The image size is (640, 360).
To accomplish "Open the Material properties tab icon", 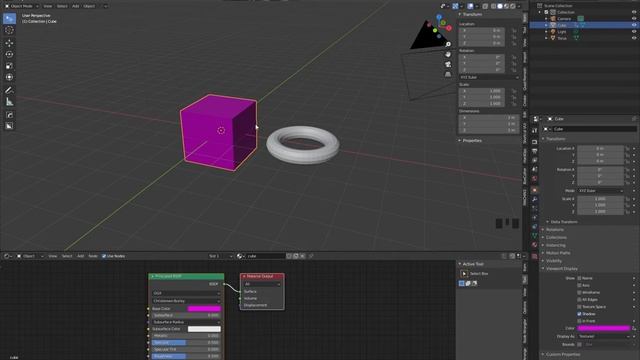I will (535, 245).
